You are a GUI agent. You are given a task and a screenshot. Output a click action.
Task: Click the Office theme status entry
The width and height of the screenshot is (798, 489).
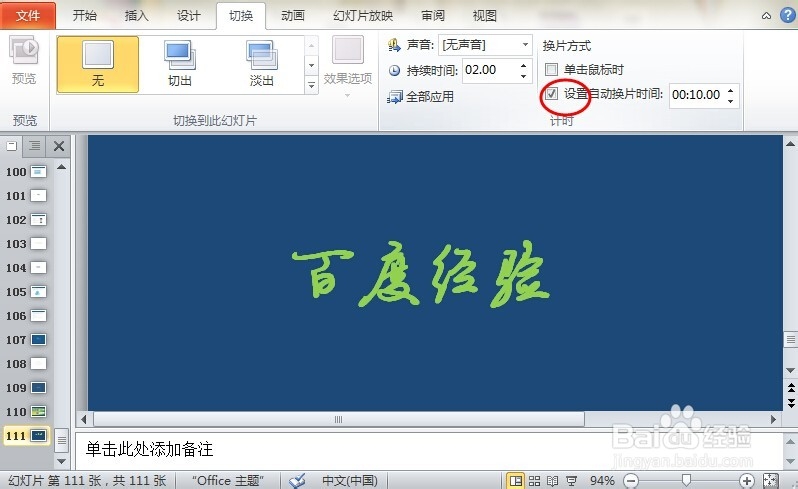(227, 480)
